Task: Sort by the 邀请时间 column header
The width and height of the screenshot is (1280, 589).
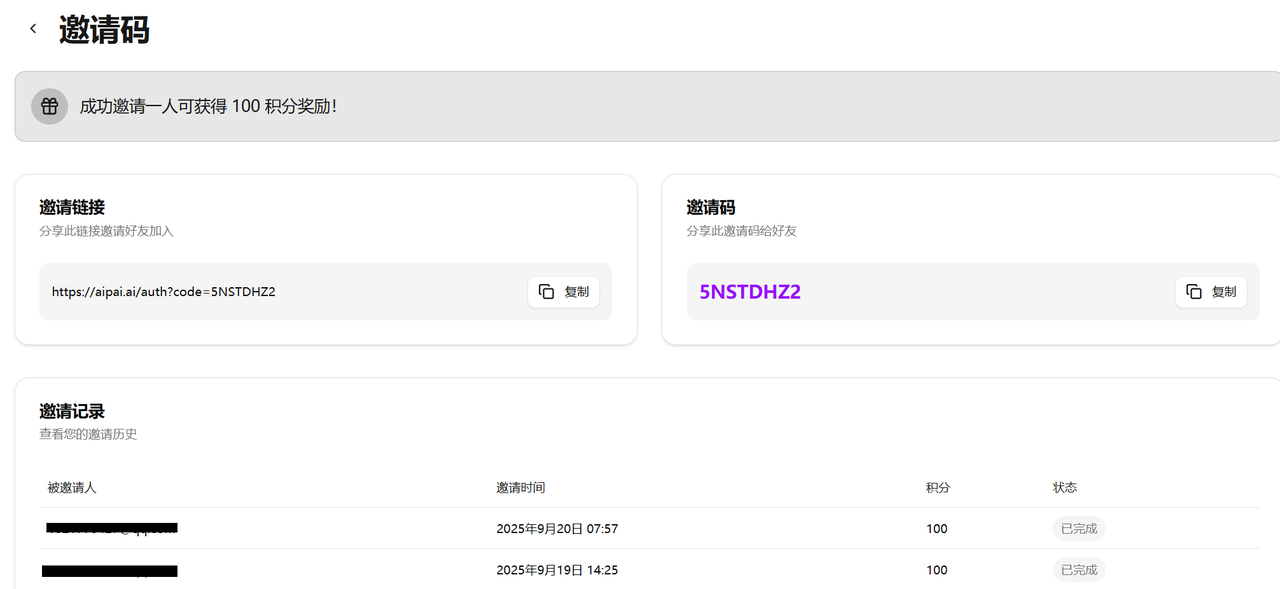Action: (521, 487)
